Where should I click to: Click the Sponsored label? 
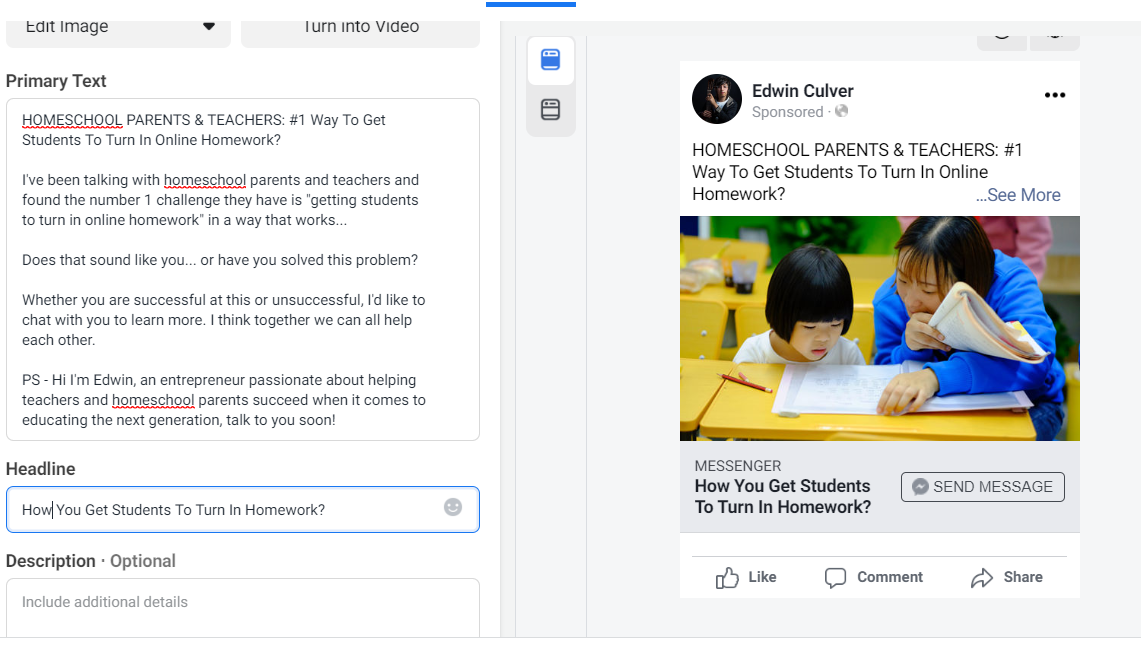(x=787, y=112)
